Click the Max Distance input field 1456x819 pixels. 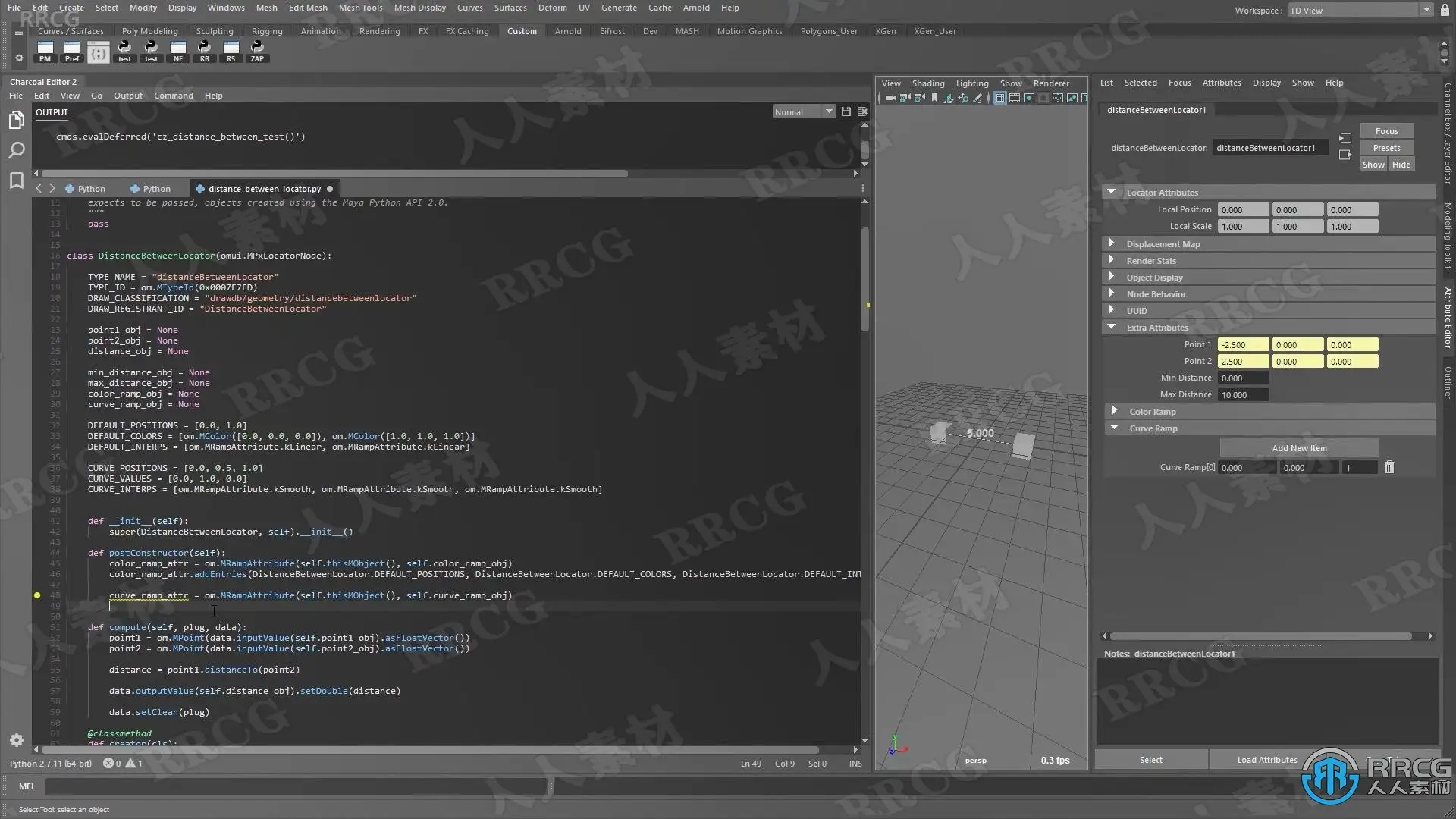(x=1242, y=395)
